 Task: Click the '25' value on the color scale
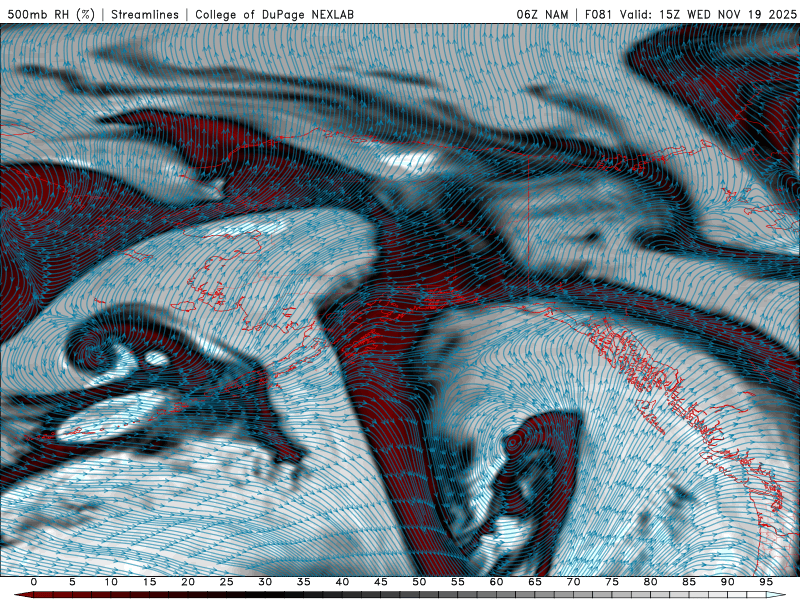[227, 582]
